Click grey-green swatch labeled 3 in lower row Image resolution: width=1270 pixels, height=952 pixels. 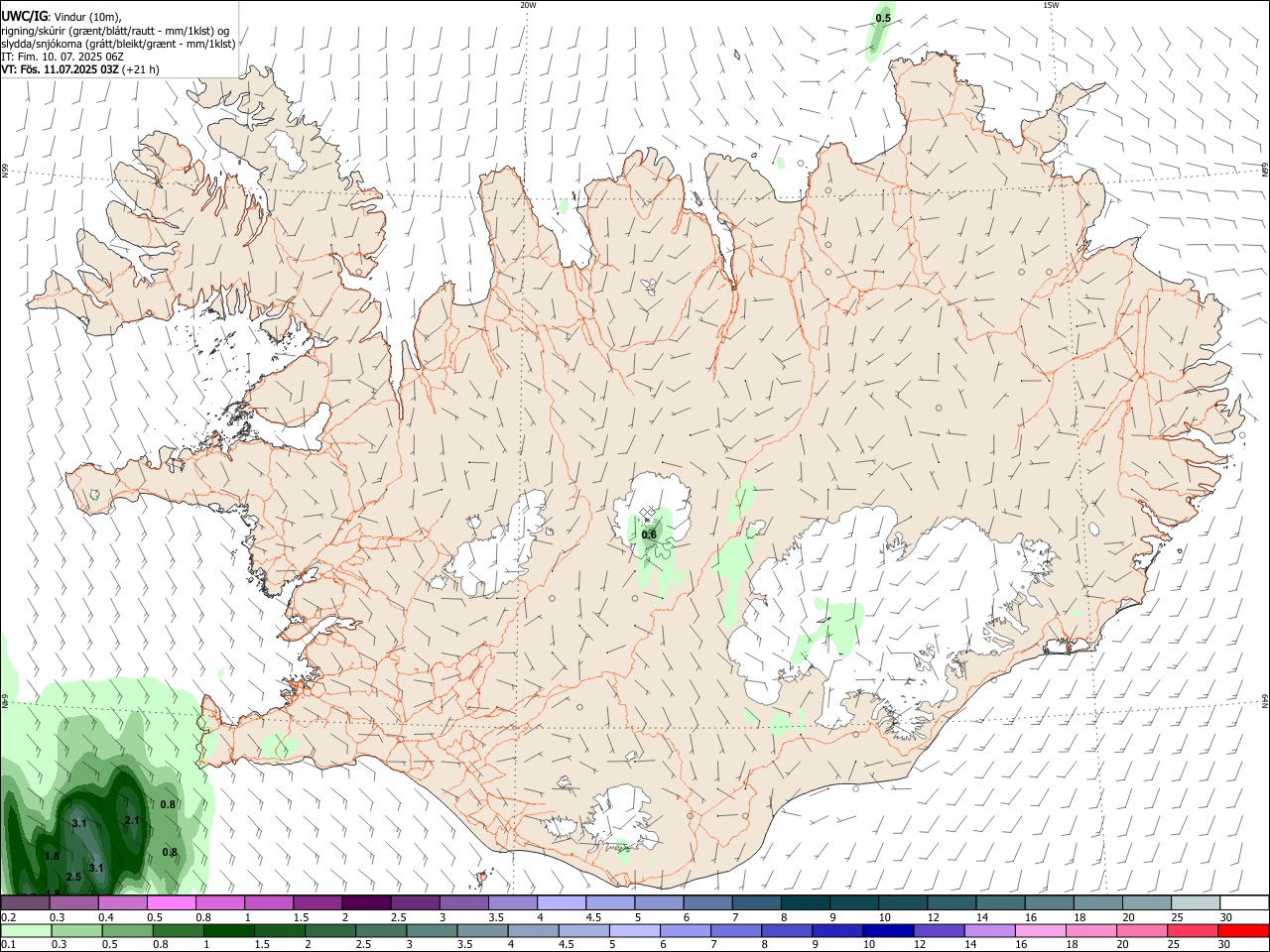click(432, 930)
